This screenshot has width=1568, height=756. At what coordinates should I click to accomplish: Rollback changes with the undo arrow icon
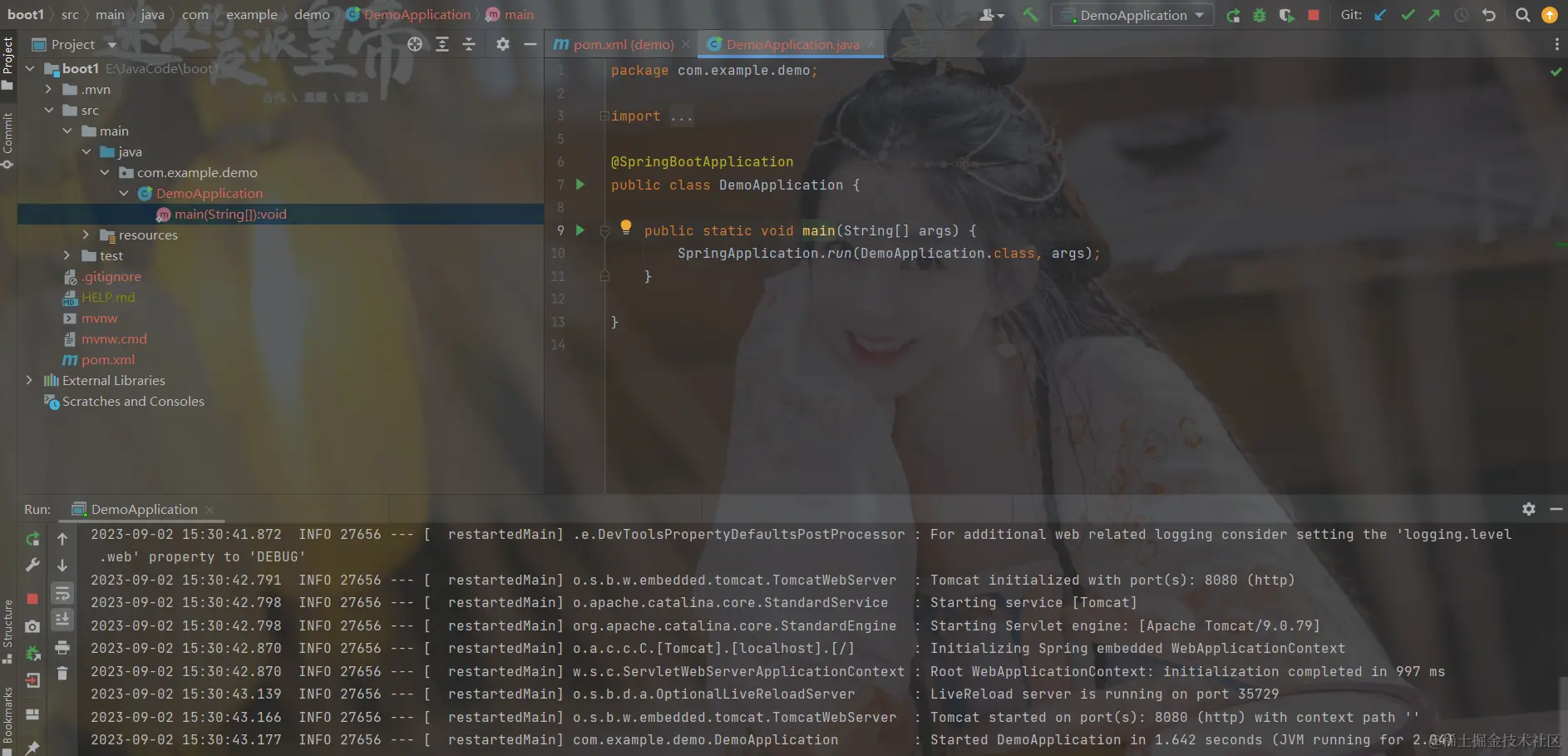(x=1489, y=15)
